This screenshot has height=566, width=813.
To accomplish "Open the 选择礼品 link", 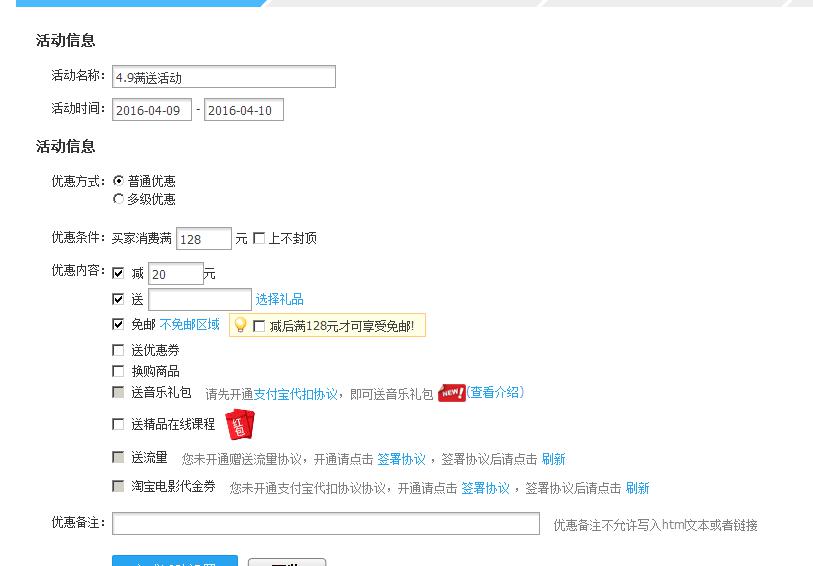I will (279, 299).
